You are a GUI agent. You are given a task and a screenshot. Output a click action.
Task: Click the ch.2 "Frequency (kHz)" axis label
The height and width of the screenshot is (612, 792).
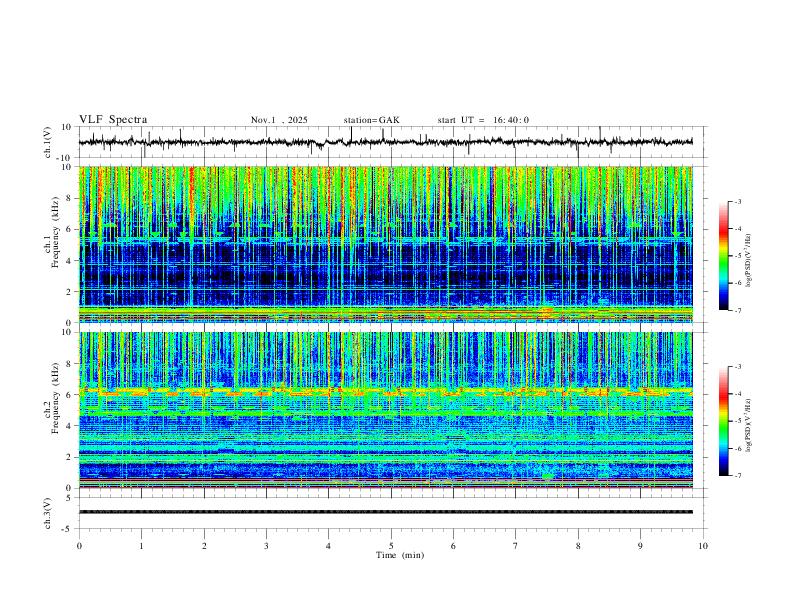[56, 398]
